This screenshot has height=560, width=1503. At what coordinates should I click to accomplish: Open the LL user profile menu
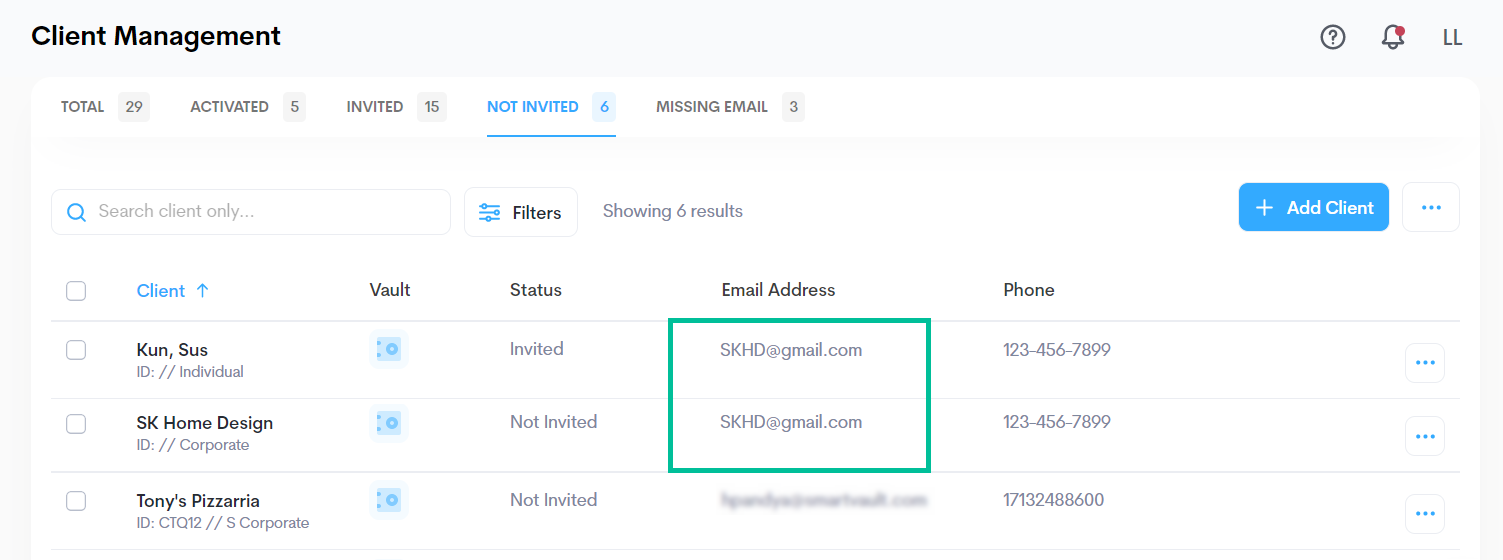[1452, 38]
